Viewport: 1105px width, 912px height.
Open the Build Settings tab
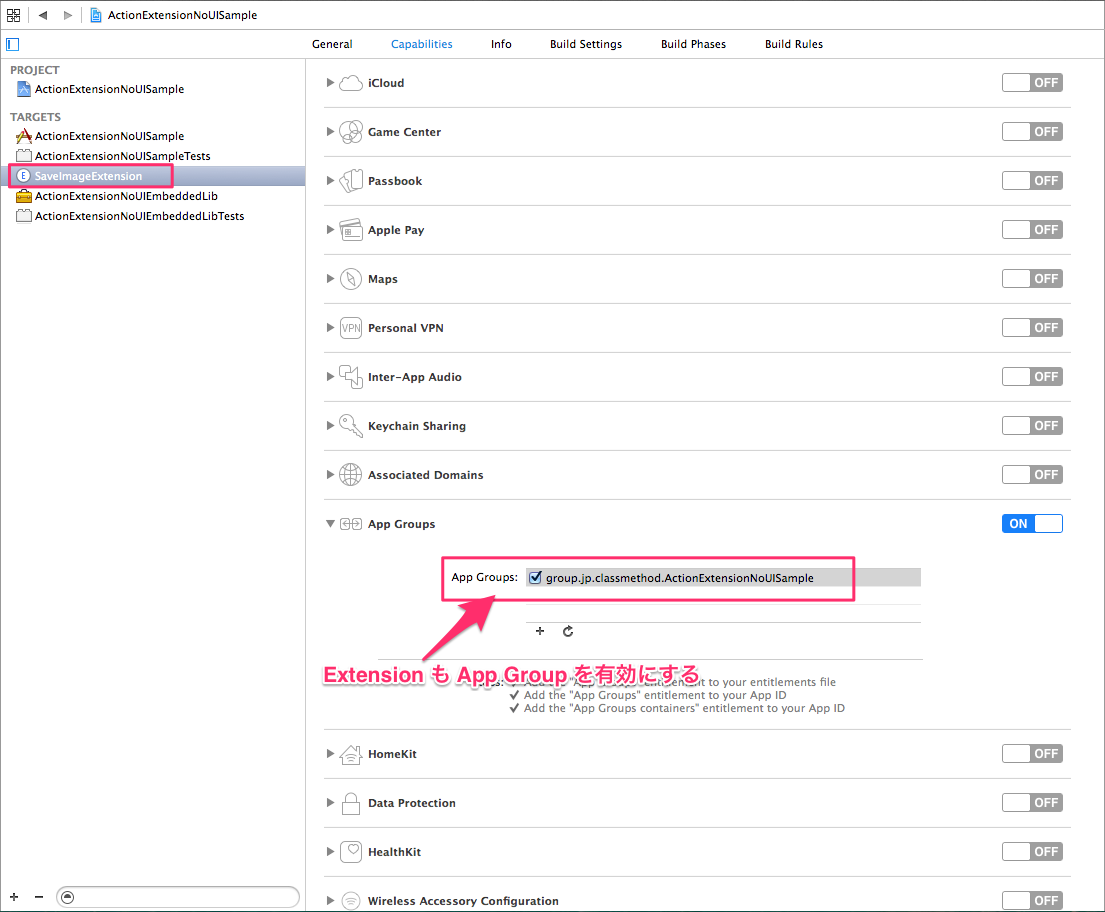(x=586, y=44)
